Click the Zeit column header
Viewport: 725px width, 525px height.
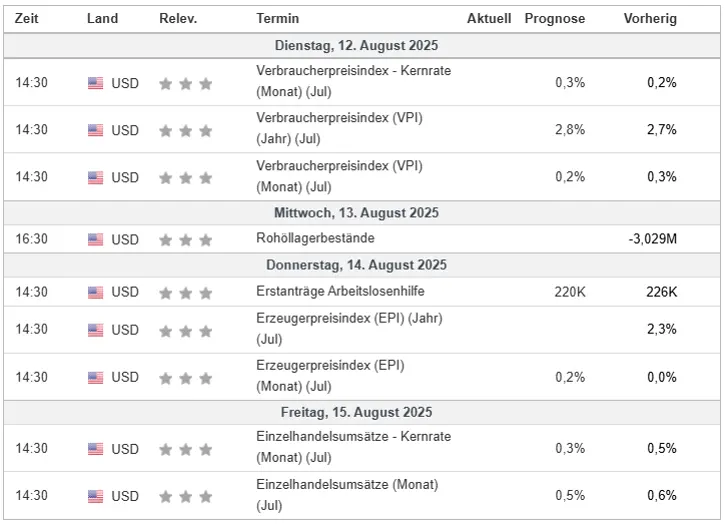[26, 19]
